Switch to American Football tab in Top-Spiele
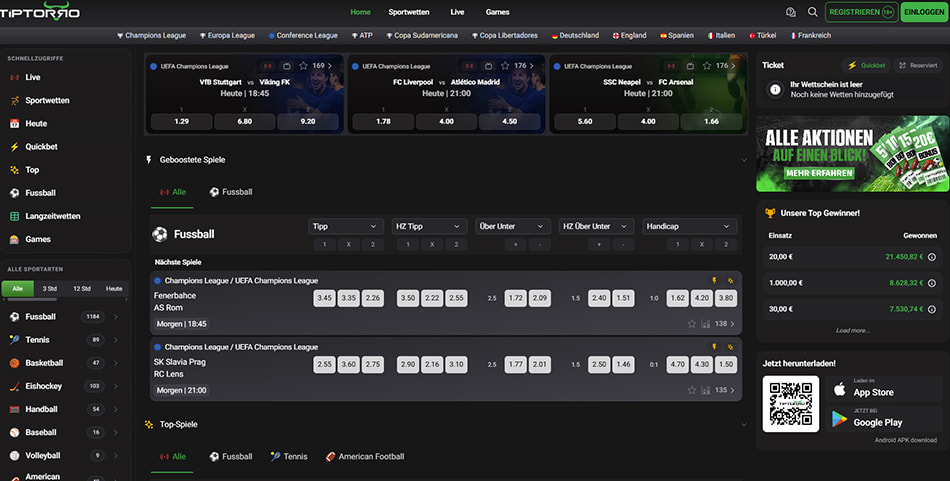Image resolution: width=950 pixels, height=481 pixels. click(x=365, y=457)
